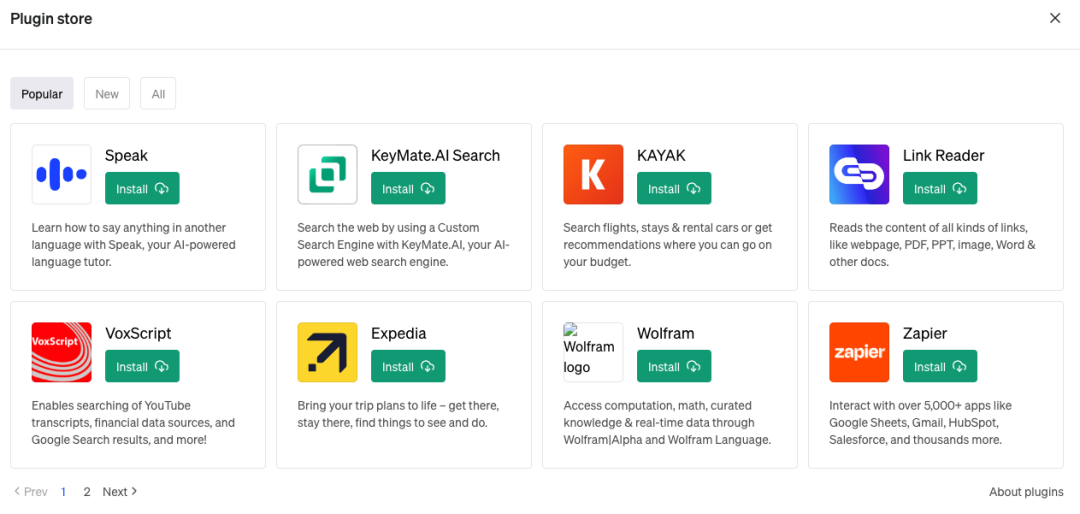Click the VoxScript red logo
Image resolution: width=1080 pixels, height=514 pixels.
pos(61,352)
